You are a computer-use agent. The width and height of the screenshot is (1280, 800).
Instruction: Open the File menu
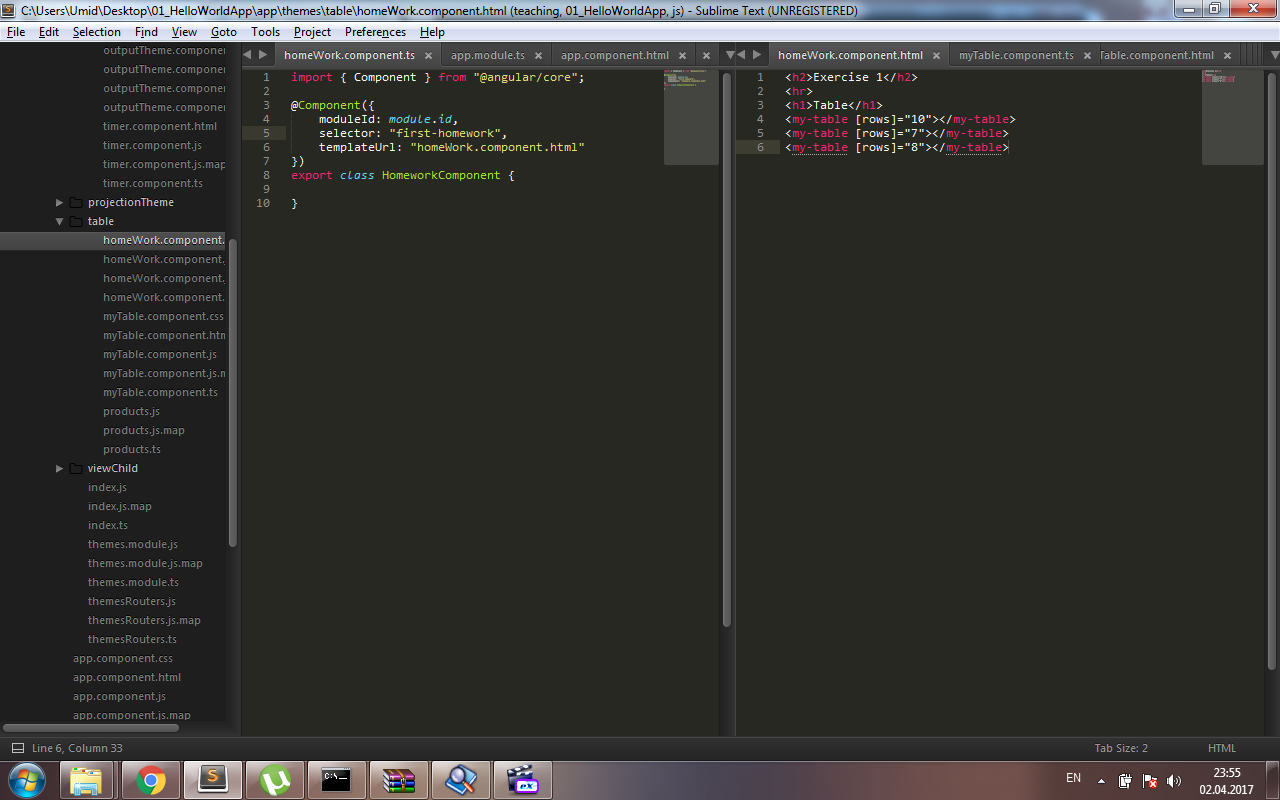tap(16, 32)
